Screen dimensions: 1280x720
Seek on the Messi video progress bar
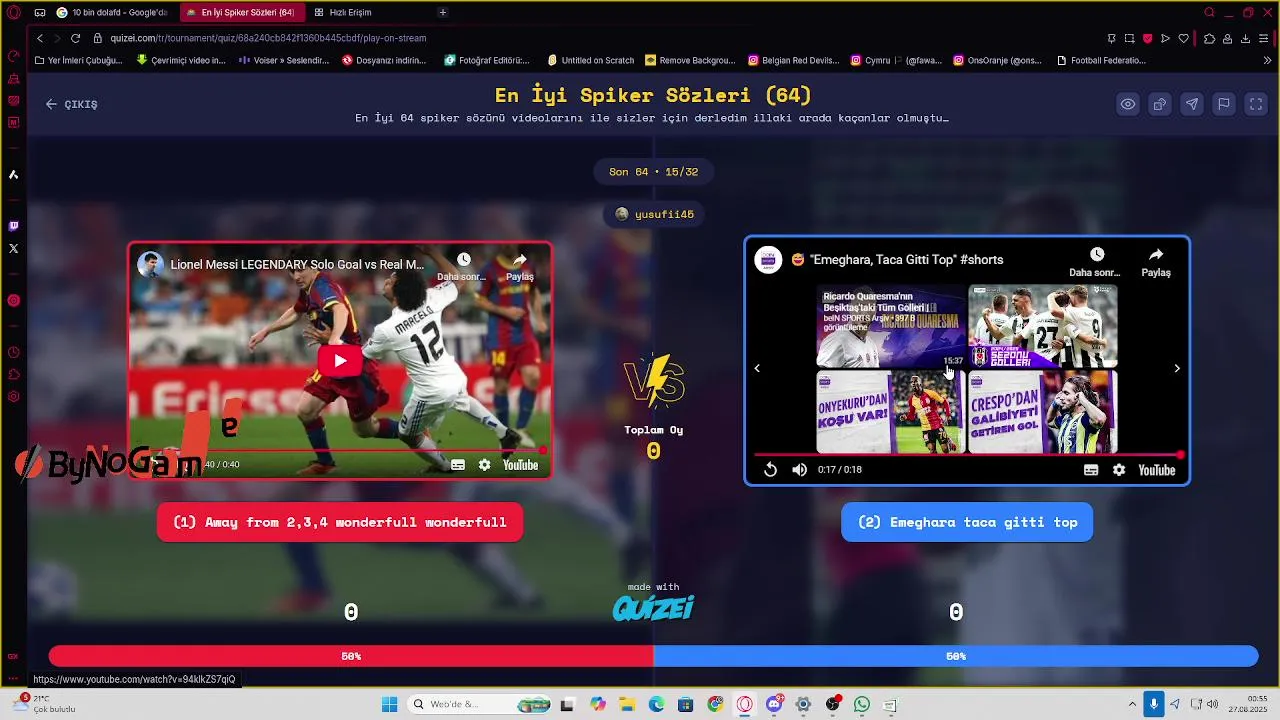tap(340, 452)
